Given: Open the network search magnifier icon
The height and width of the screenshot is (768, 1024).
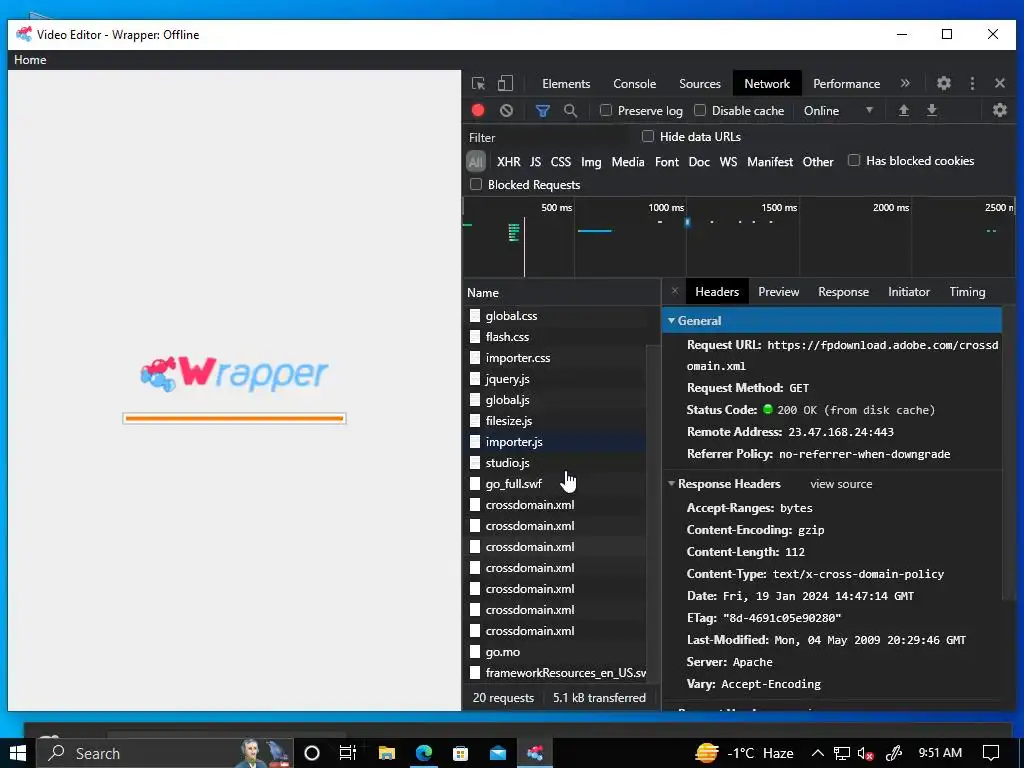Looking at the screenshot, I should pyautogui.click(x=570, y=110).
